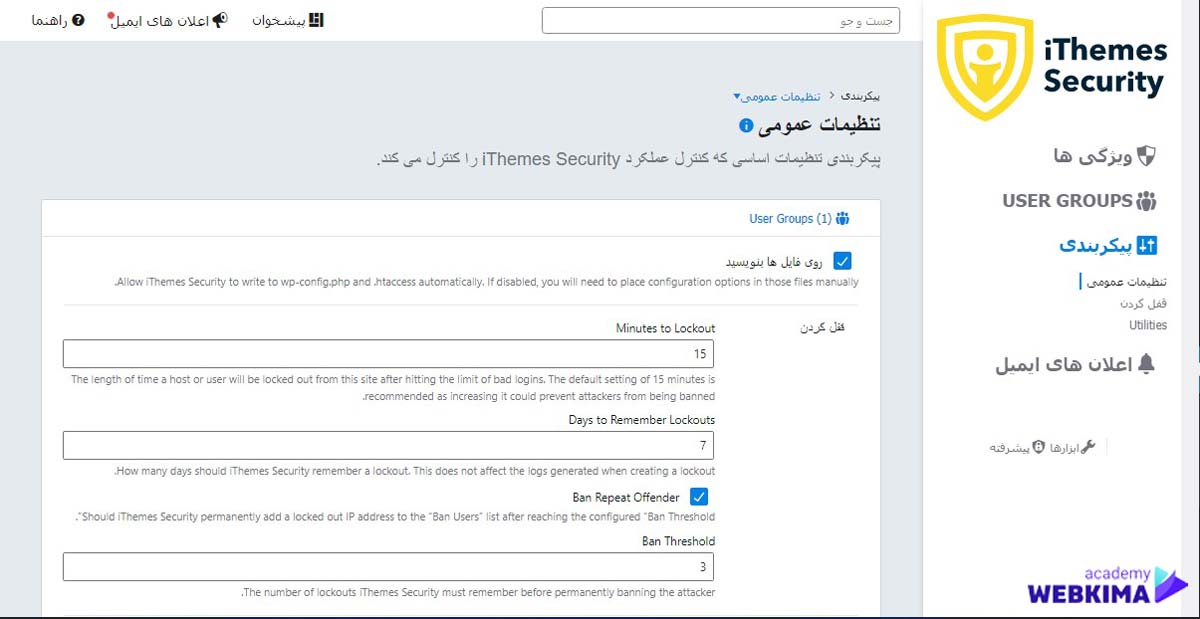Open اعلان های ایمیل sidebar section
This screenshot has width=1200, height=619.
coord(1063,365)
